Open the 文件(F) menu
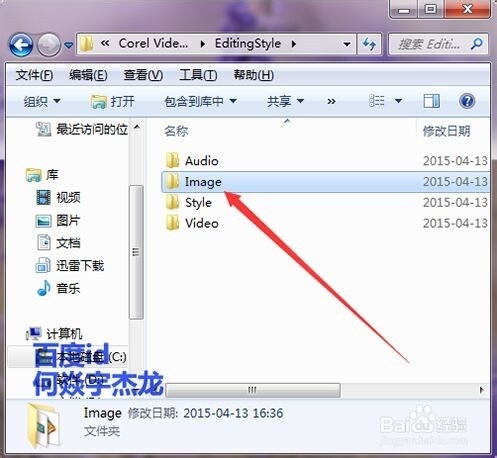This screenshot has height=458, width=497. (x=34, y=75)
